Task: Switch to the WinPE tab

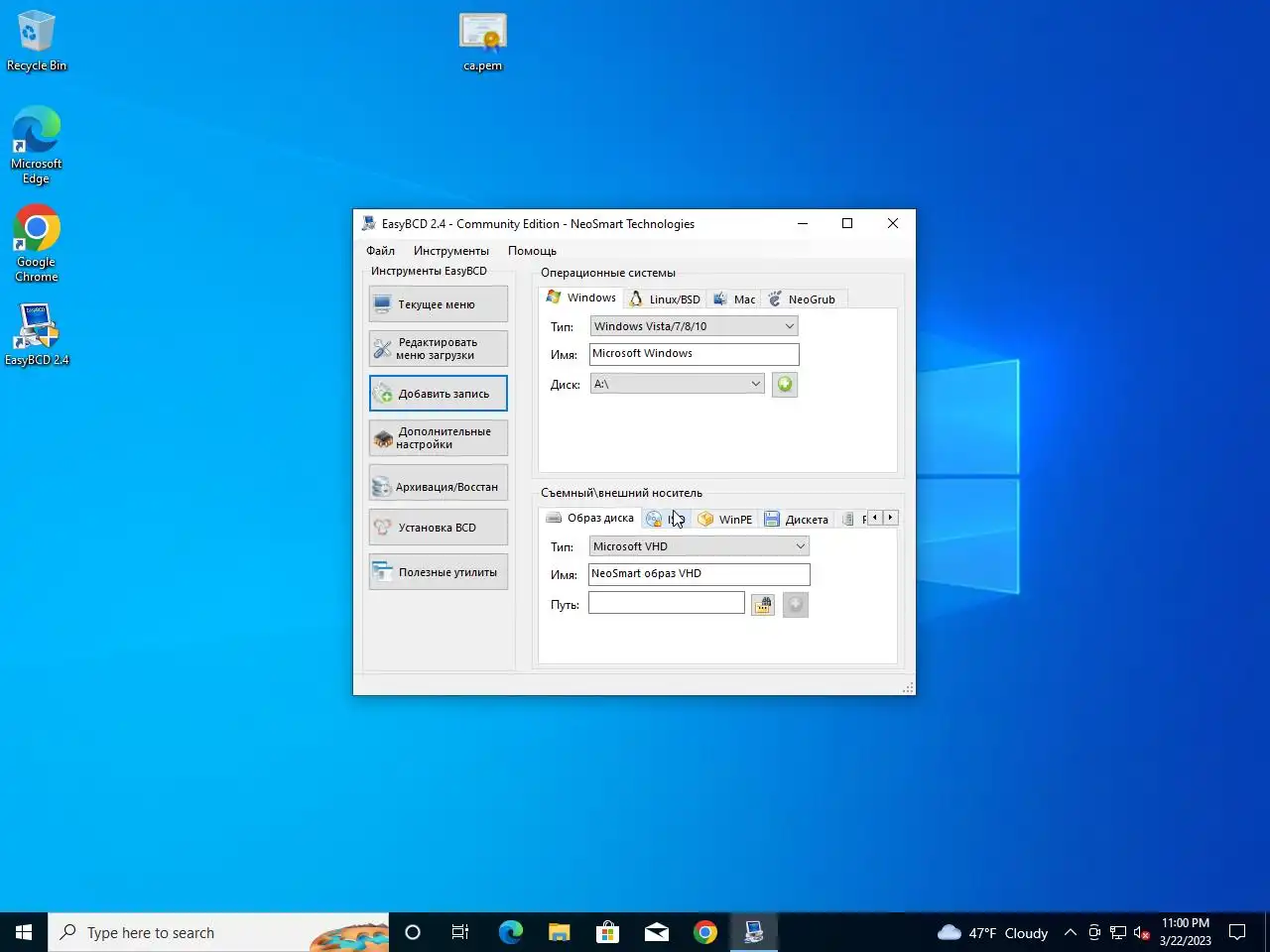Action: coord(725,519)
